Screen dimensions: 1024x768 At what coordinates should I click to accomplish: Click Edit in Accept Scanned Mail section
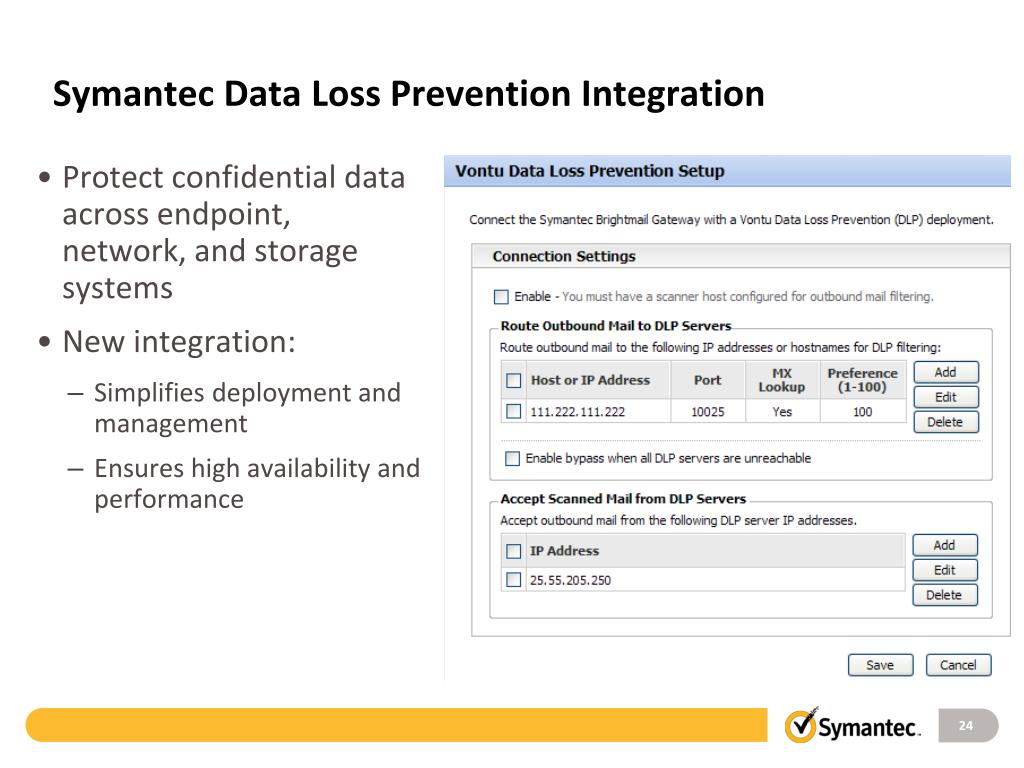tap(945, 570)
